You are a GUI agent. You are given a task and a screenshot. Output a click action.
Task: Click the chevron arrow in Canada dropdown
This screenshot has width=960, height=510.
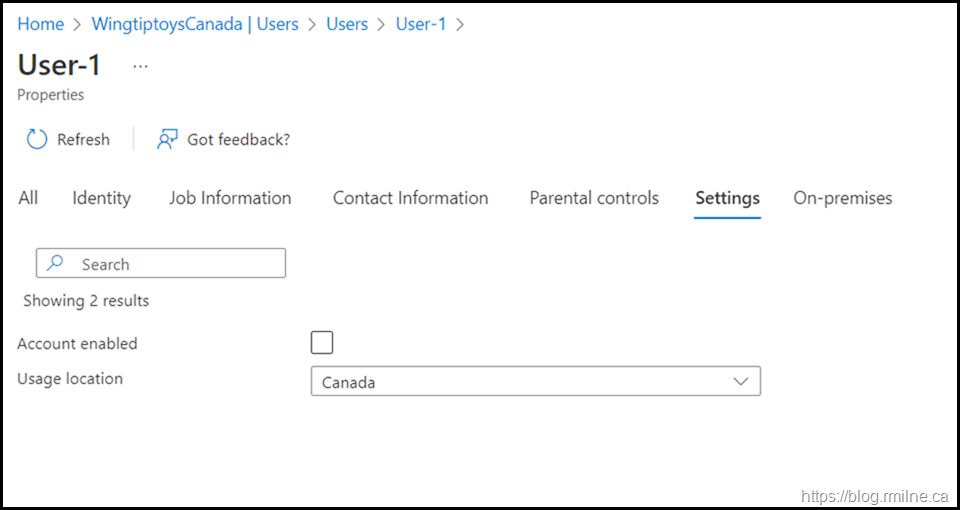tap(740, 381)
